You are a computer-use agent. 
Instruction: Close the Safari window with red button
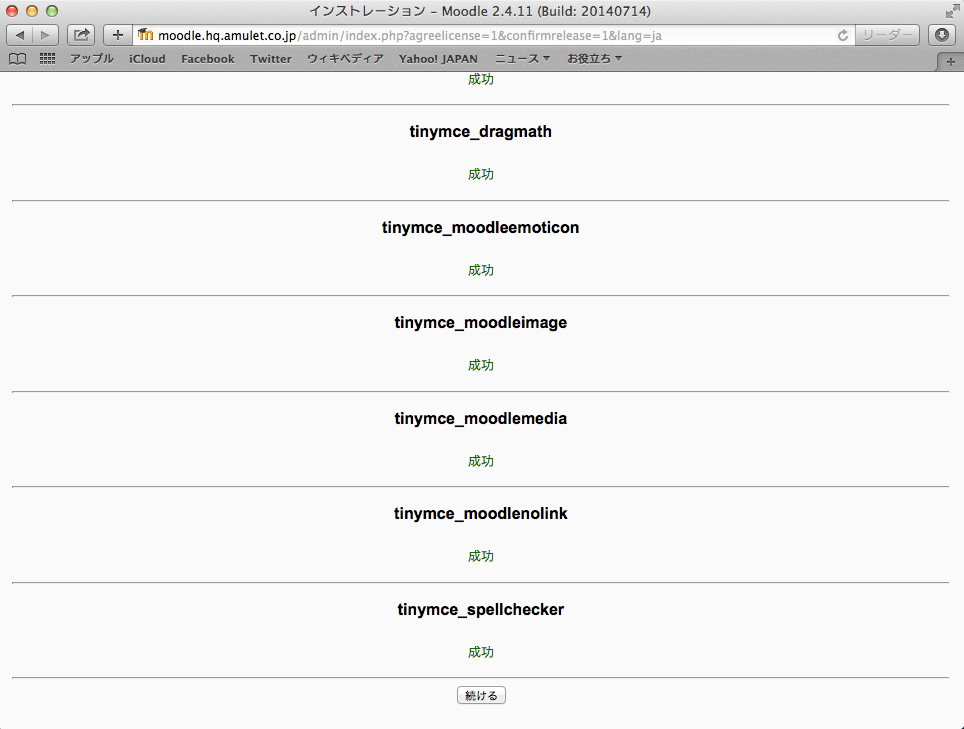12,11
